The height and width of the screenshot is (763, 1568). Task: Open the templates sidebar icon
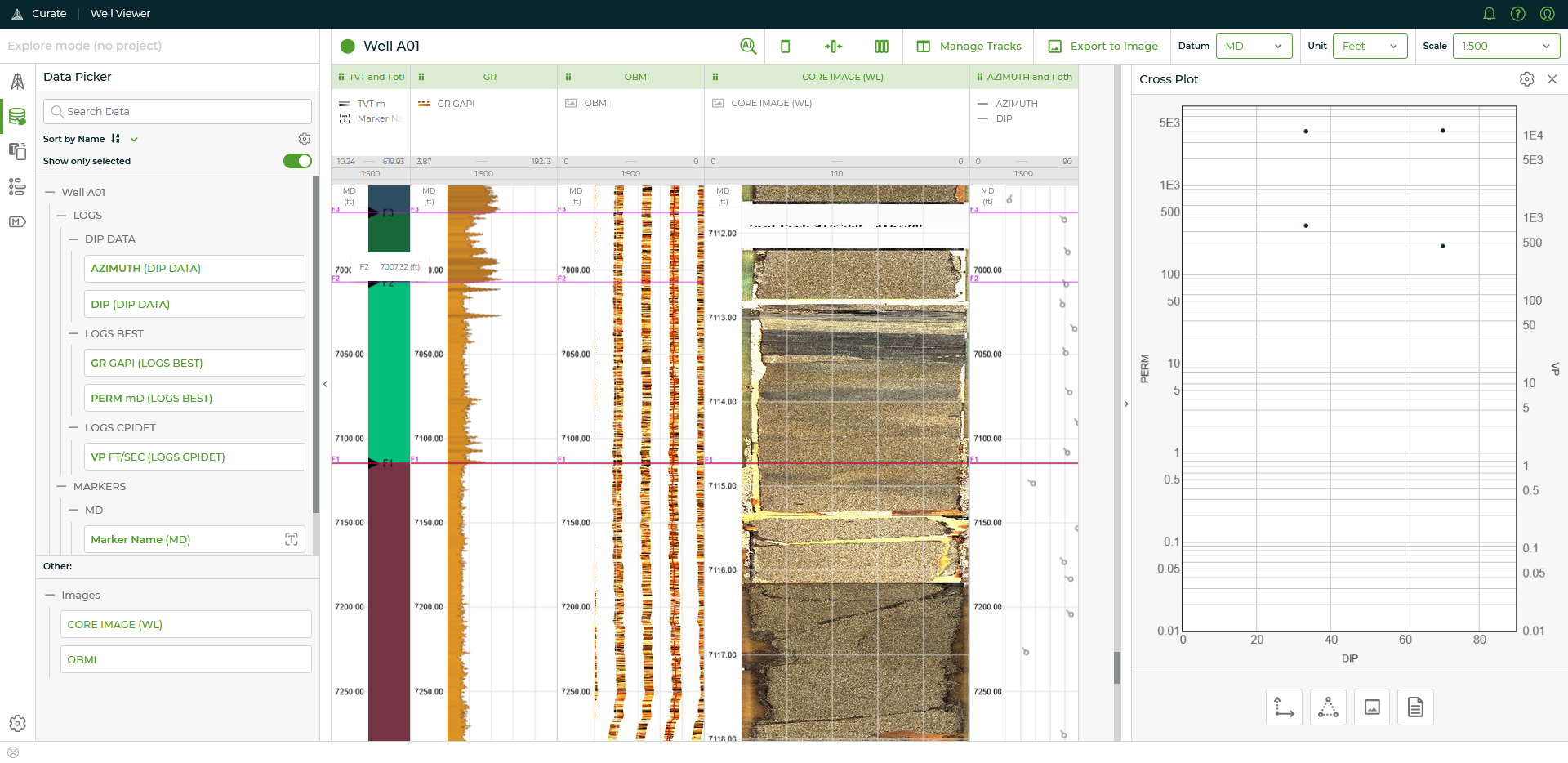pyautogui.click(x=17, y=151)
